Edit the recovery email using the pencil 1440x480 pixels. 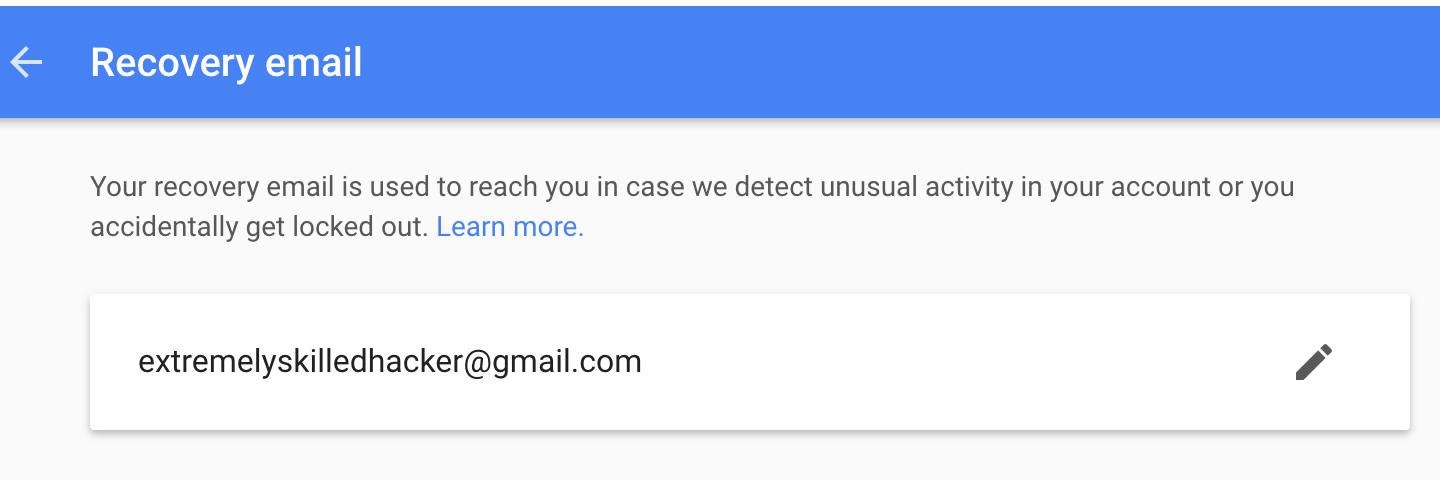pos(1313,362)
